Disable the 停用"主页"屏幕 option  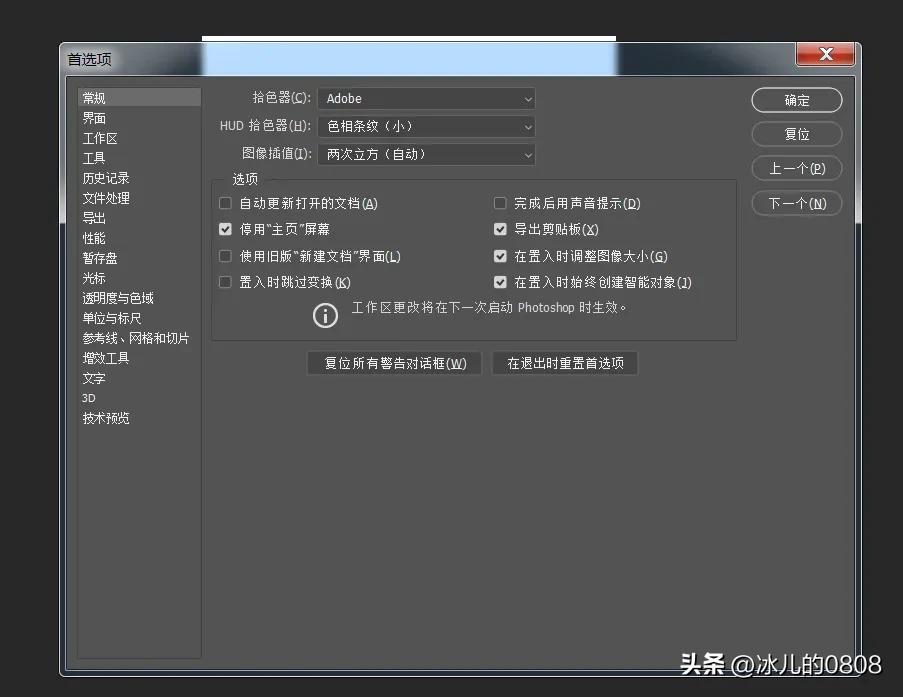(x=225, y=229)
